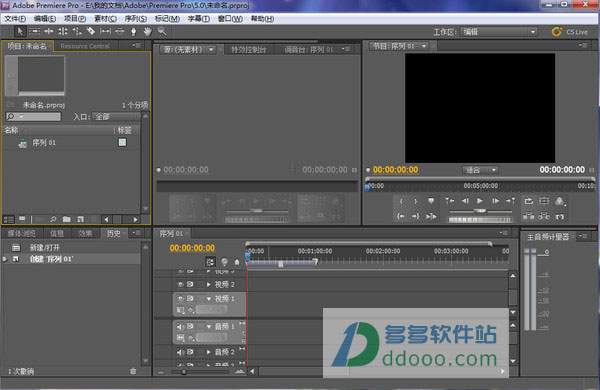Click Set Out Point in Program monitor
The image size is (600, 390).
pos(416,201)
